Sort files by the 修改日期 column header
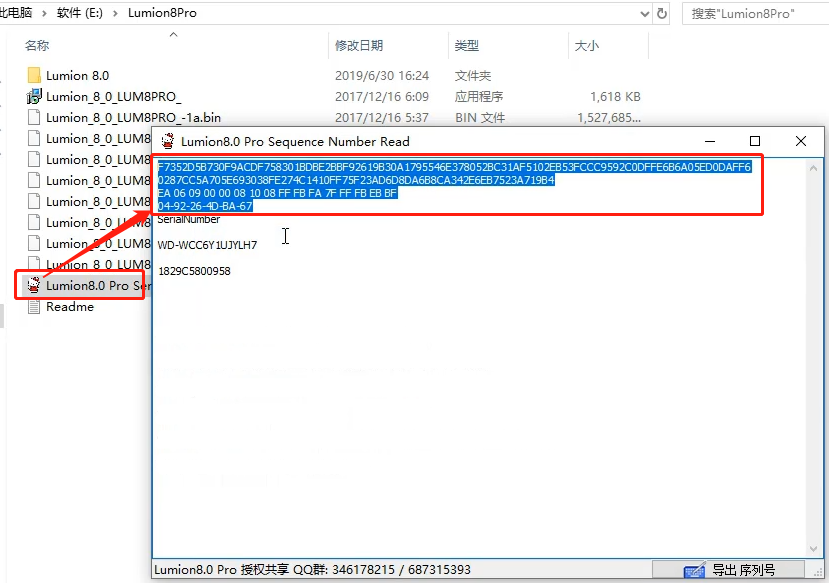Image resolution: width=829 pixels, height=583 pixels. (x=359, y=45)
